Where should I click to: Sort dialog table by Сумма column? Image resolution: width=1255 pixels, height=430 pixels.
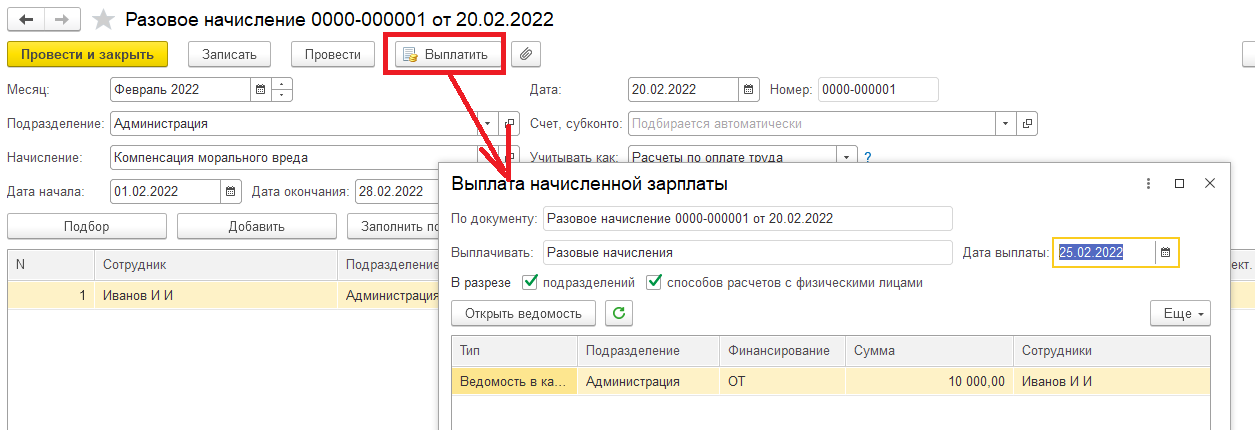929,351
